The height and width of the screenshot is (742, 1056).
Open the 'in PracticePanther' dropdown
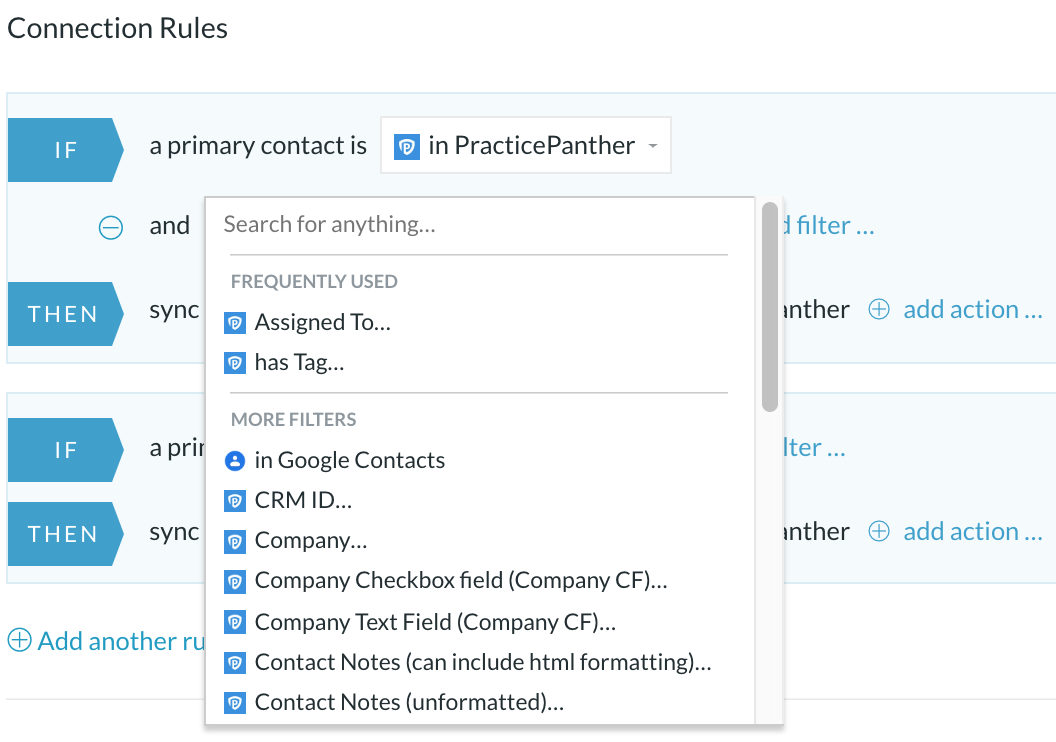click(x=525, y=145)
